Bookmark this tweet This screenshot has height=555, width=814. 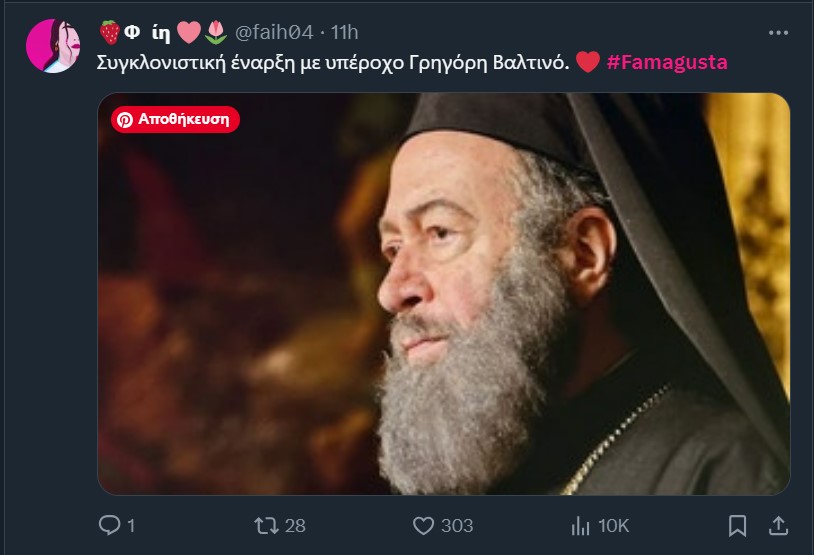tap(737, 525)
